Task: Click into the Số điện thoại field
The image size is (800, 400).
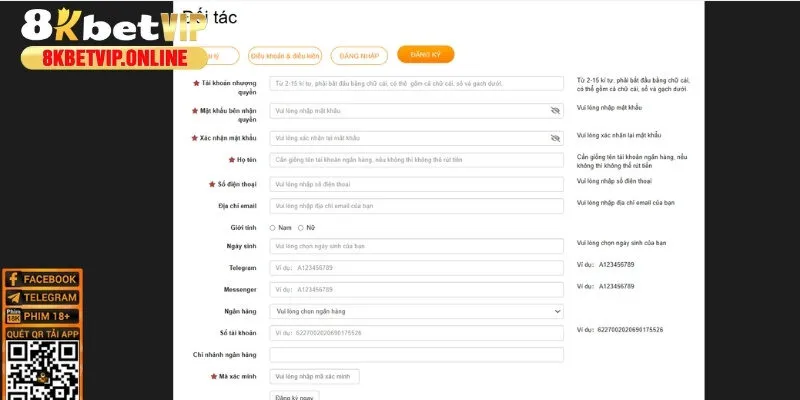Action: point(416,184)
